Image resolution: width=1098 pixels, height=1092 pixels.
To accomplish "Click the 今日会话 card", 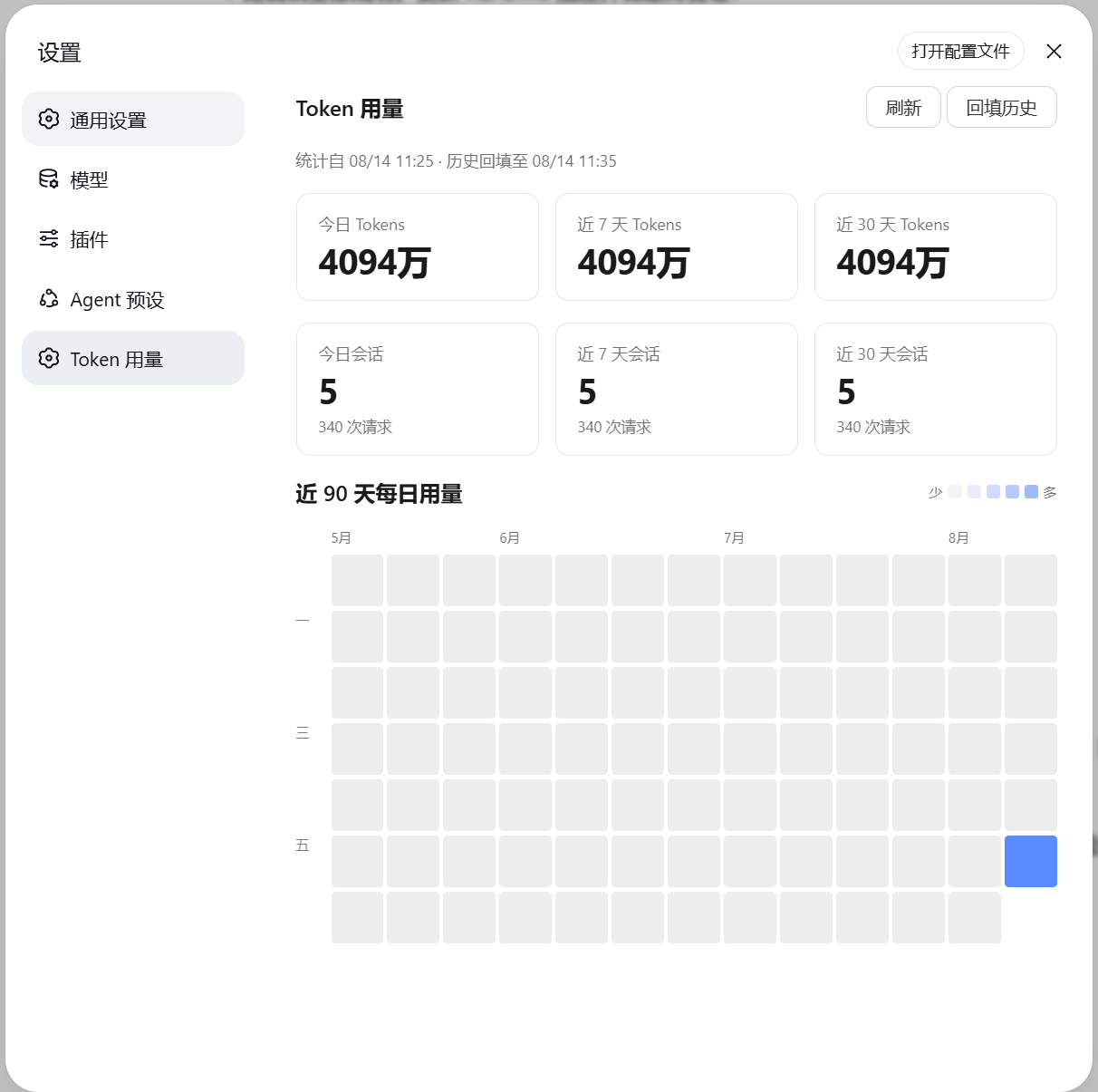I will pyautogui.click(x=418, y=389).
